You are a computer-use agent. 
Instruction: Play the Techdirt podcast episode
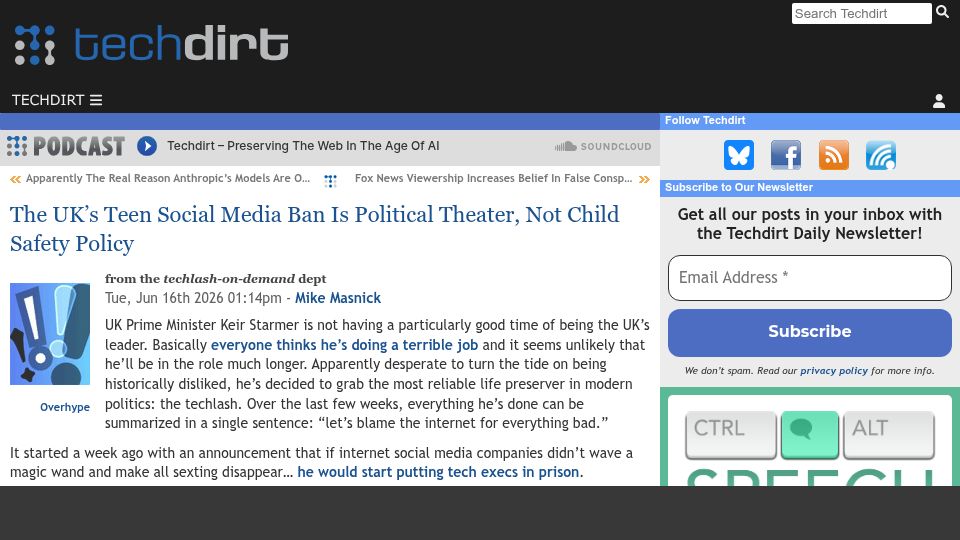147,146
